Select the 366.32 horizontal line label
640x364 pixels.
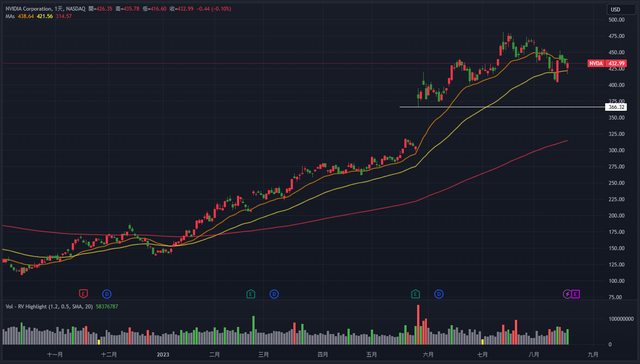[x=616, y=107]
